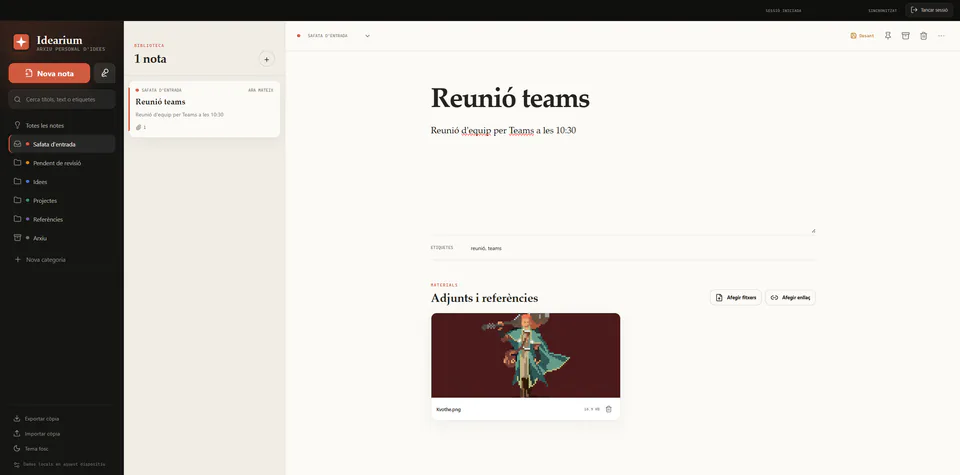The image size is (960, 475).
Task: Toggle Tema fosc dark theme
Action: 29,449
